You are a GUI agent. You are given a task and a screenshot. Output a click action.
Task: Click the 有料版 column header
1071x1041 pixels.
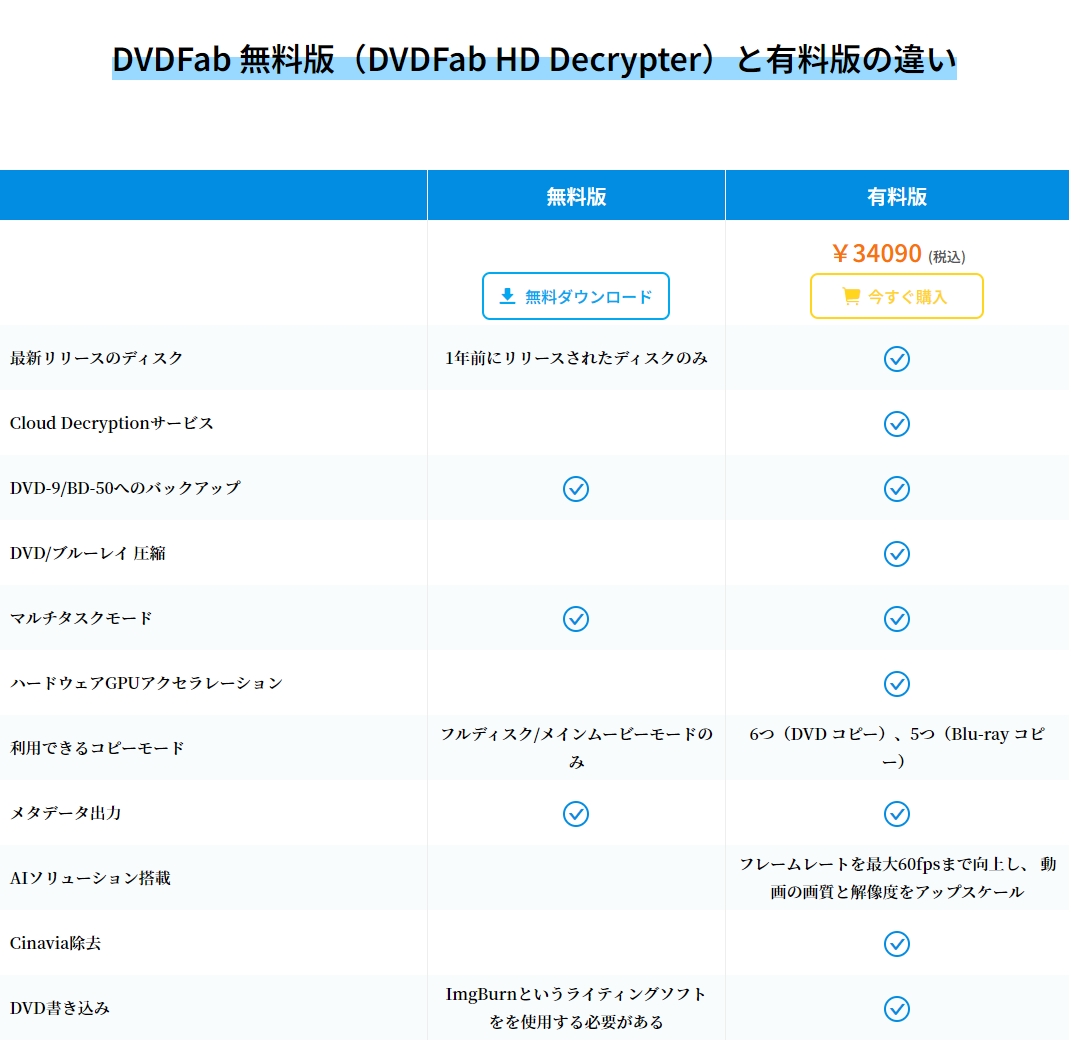tap(896, 196)
